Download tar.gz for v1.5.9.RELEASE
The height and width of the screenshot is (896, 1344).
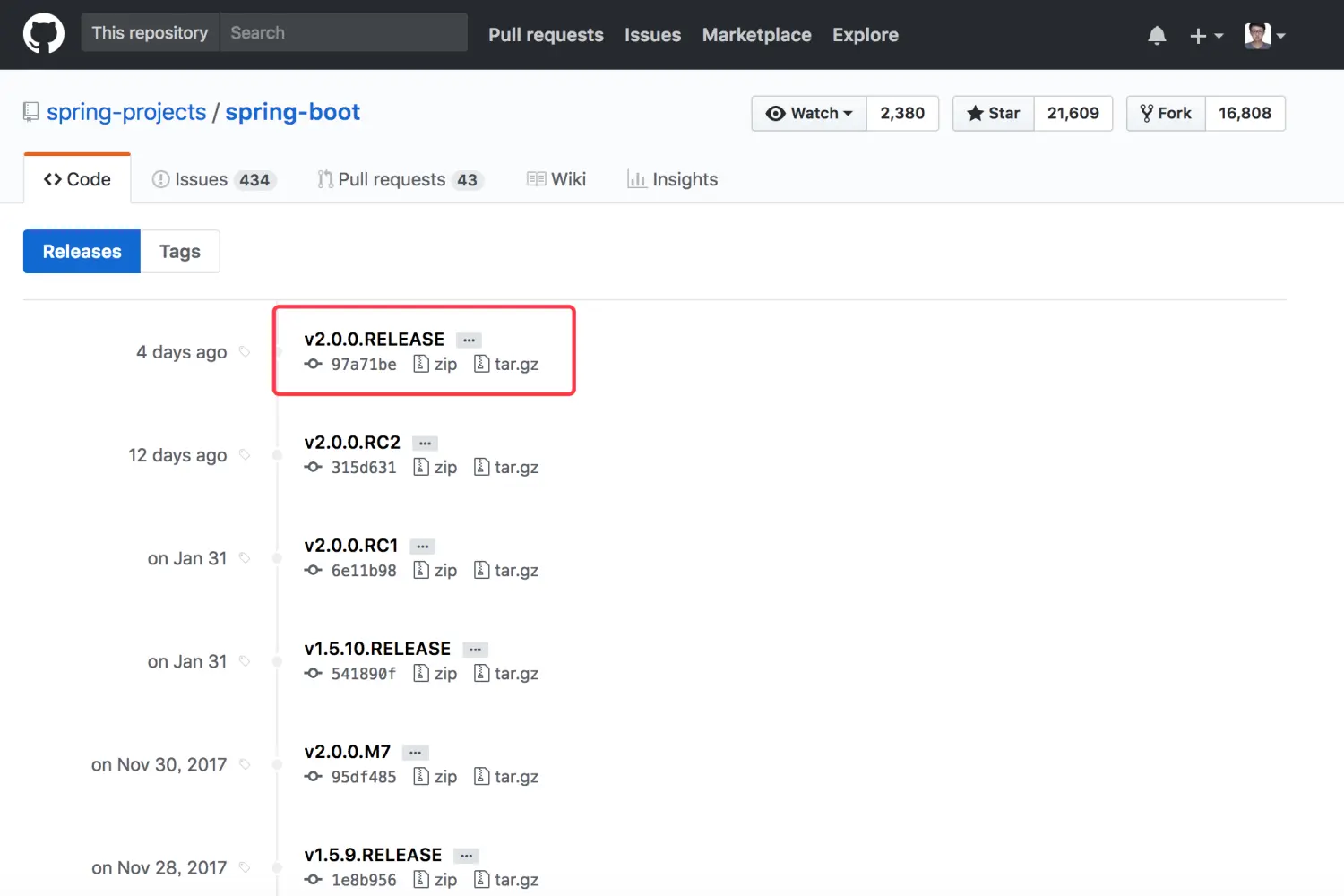point(506,879)
